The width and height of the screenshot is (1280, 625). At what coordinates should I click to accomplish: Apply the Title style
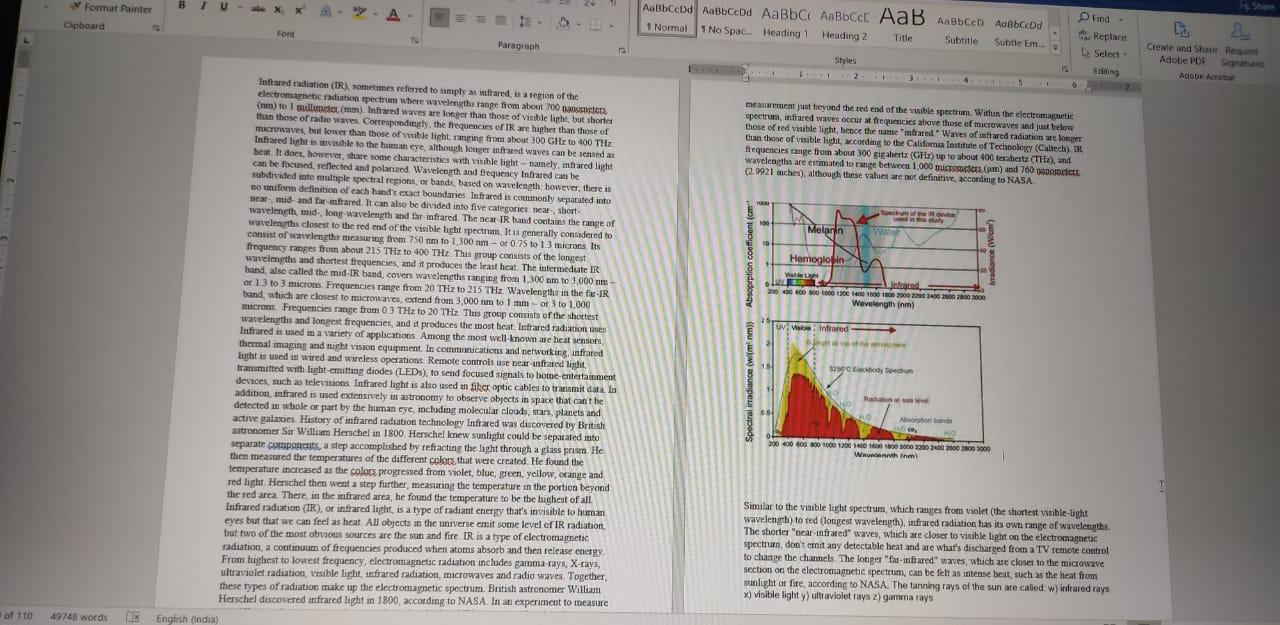(902, 26)
